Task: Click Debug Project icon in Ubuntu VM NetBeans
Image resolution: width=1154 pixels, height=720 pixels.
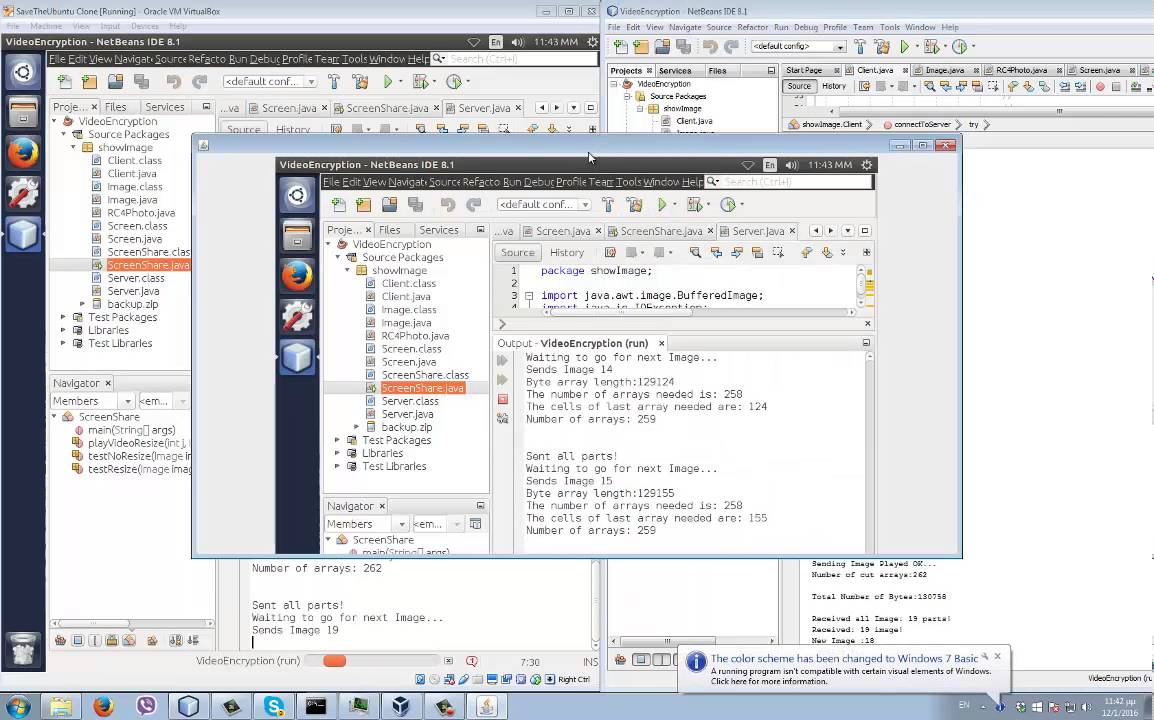Action: click(x=421, y=82)
